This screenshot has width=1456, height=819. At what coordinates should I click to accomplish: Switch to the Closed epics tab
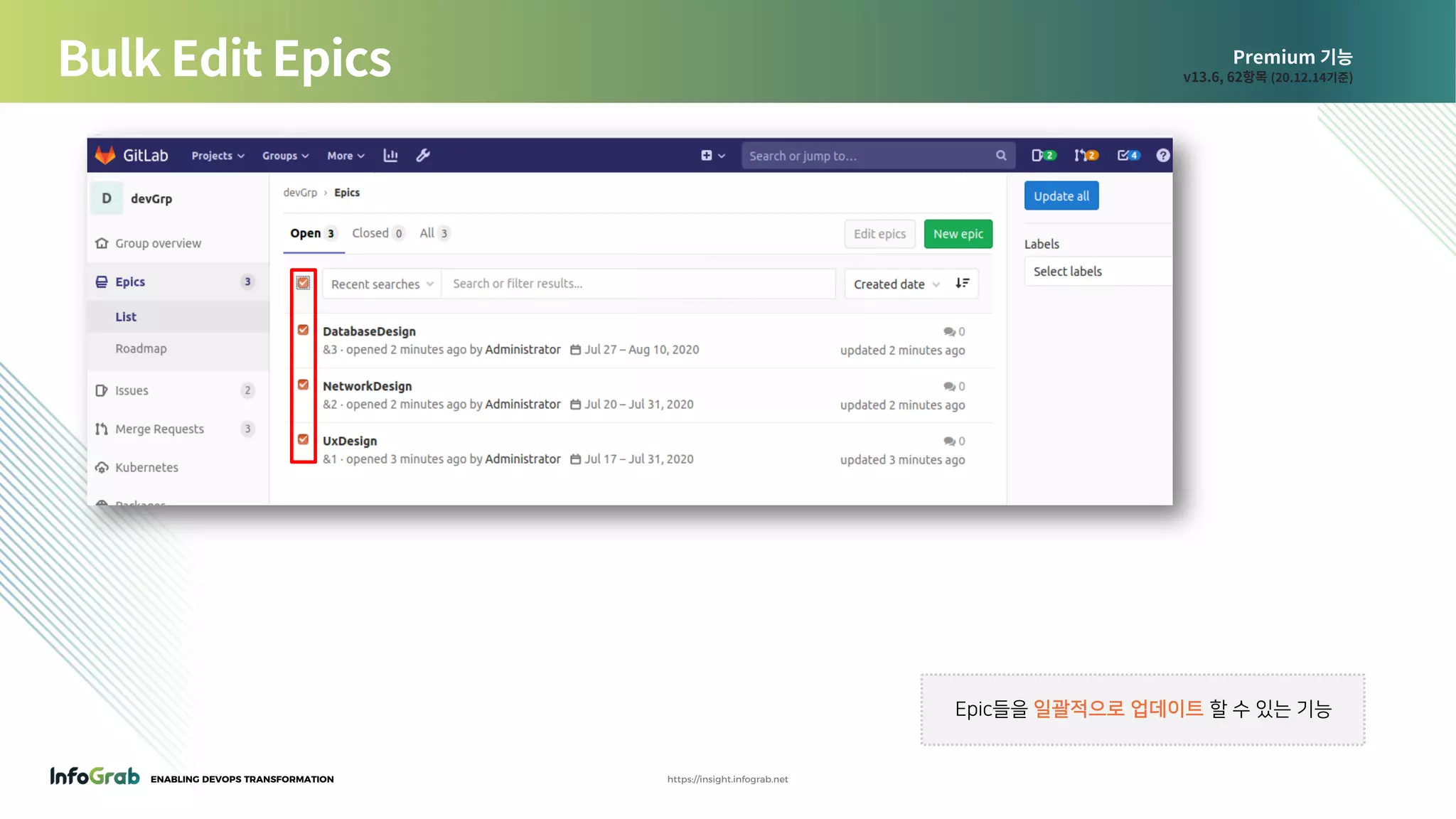[378, 233]
